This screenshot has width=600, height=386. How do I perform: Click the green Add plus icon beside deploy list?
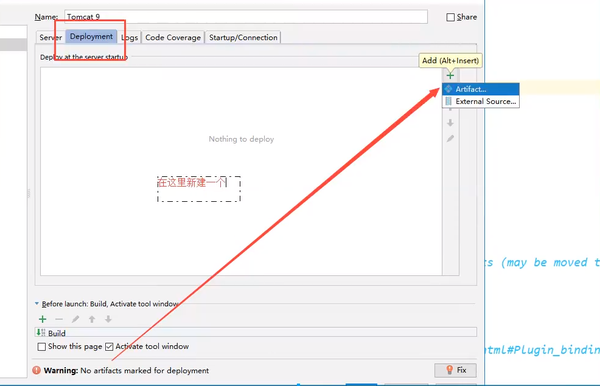pos(450,75)
